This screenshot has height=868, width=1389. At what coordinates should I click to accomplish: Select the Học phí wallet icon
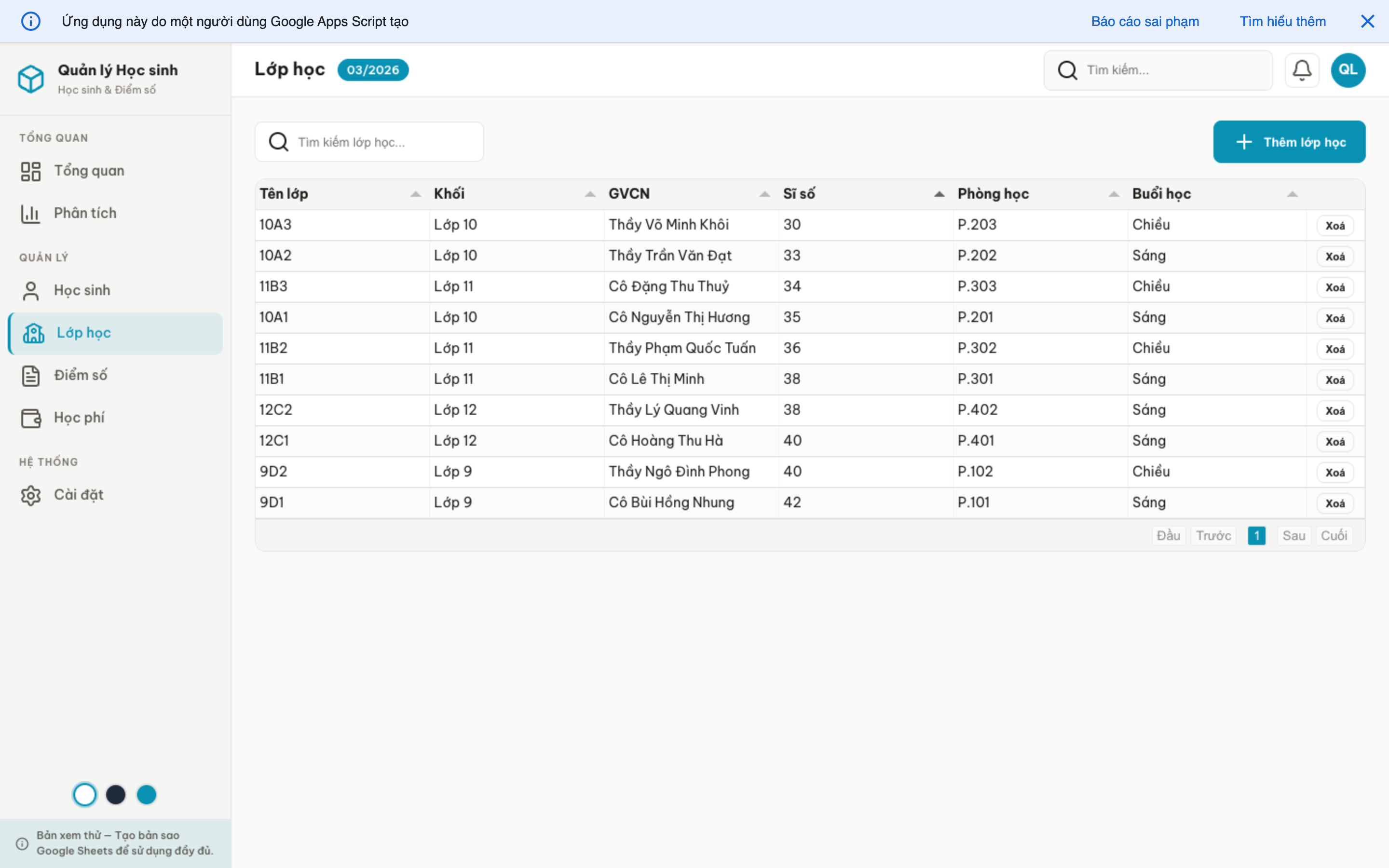click(30, 418)
